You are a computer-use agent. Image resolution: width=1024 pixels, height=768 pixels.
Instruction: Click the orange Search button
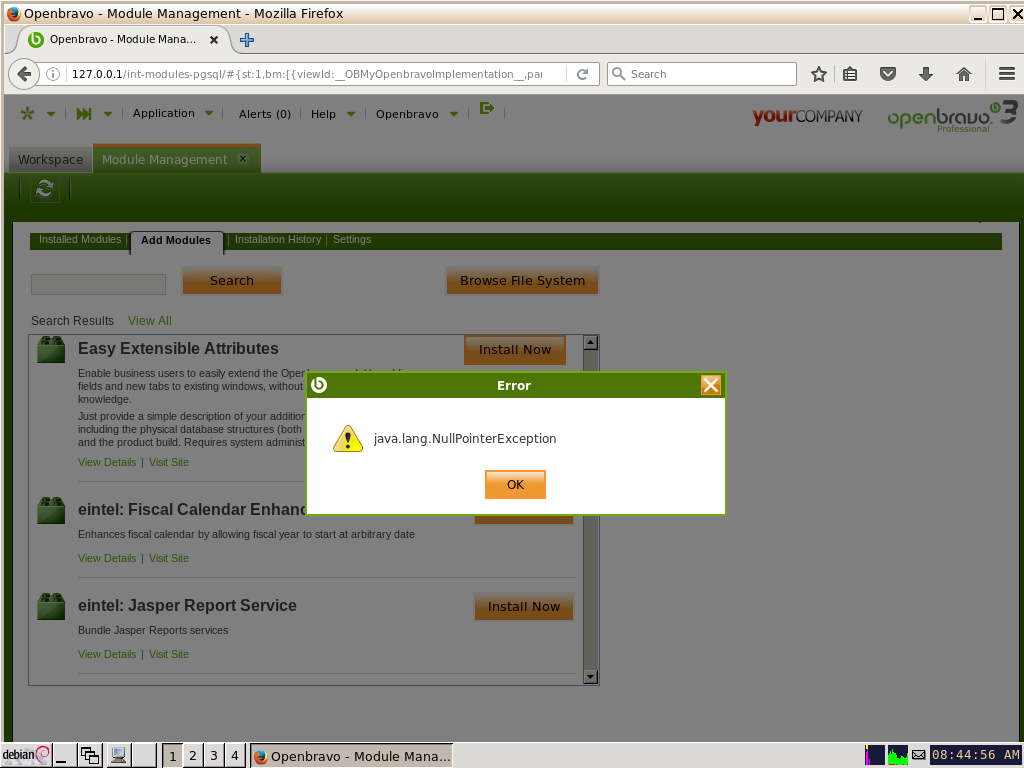232,280
